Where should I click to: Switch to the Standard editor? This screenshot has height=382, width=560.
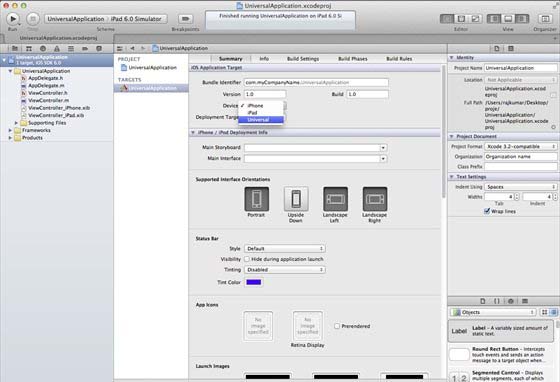pyautogui.click(x=447, y=19)
